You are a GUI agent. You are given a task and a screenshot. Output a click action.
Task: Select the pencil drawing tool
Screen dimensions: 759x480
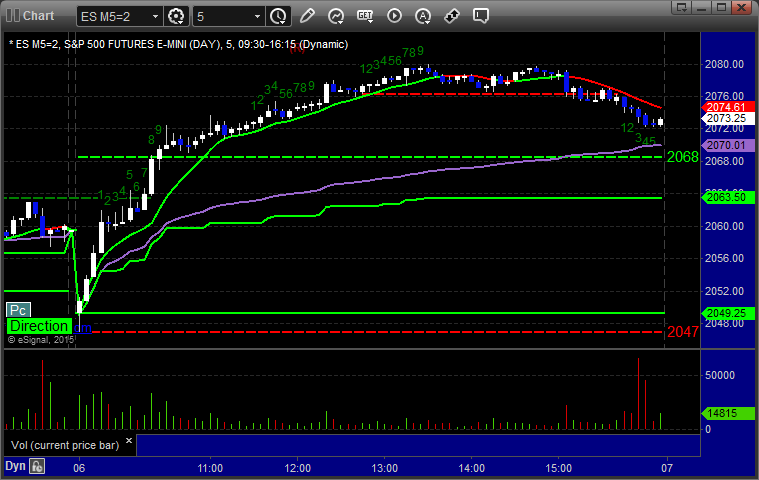[307, 16]
